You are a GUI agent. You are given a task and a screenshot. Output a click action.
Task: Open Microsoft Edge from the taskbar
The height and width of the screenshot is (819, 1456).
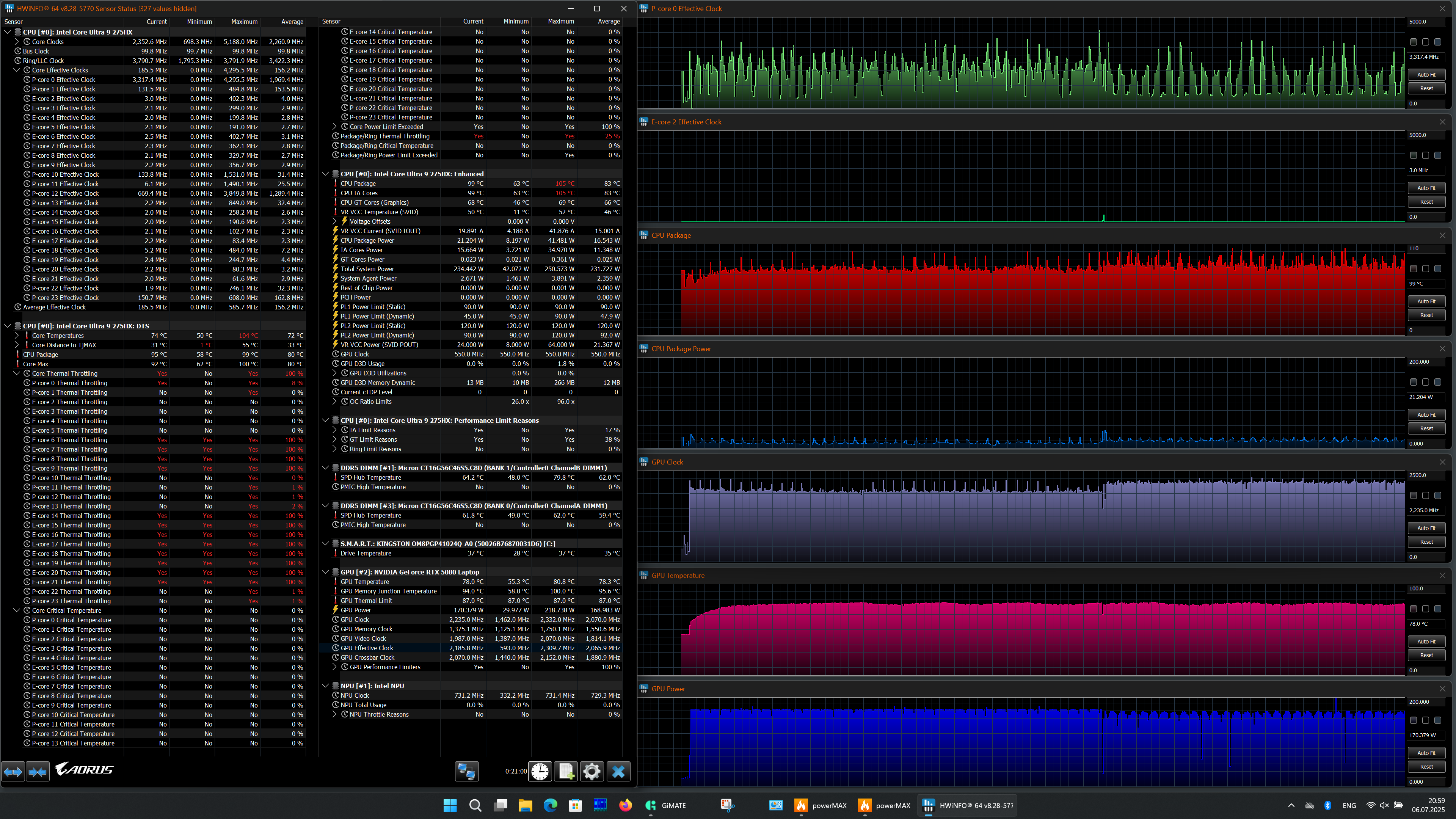point(550,805)
